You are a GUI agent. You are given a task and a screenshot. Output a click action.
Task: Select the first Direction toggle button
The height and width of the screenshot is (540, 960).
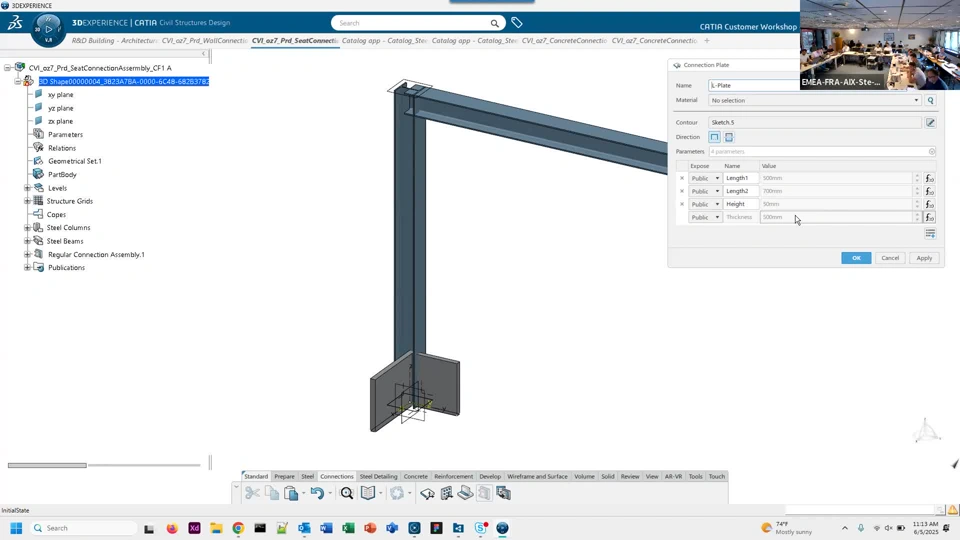tap(714, 137)
